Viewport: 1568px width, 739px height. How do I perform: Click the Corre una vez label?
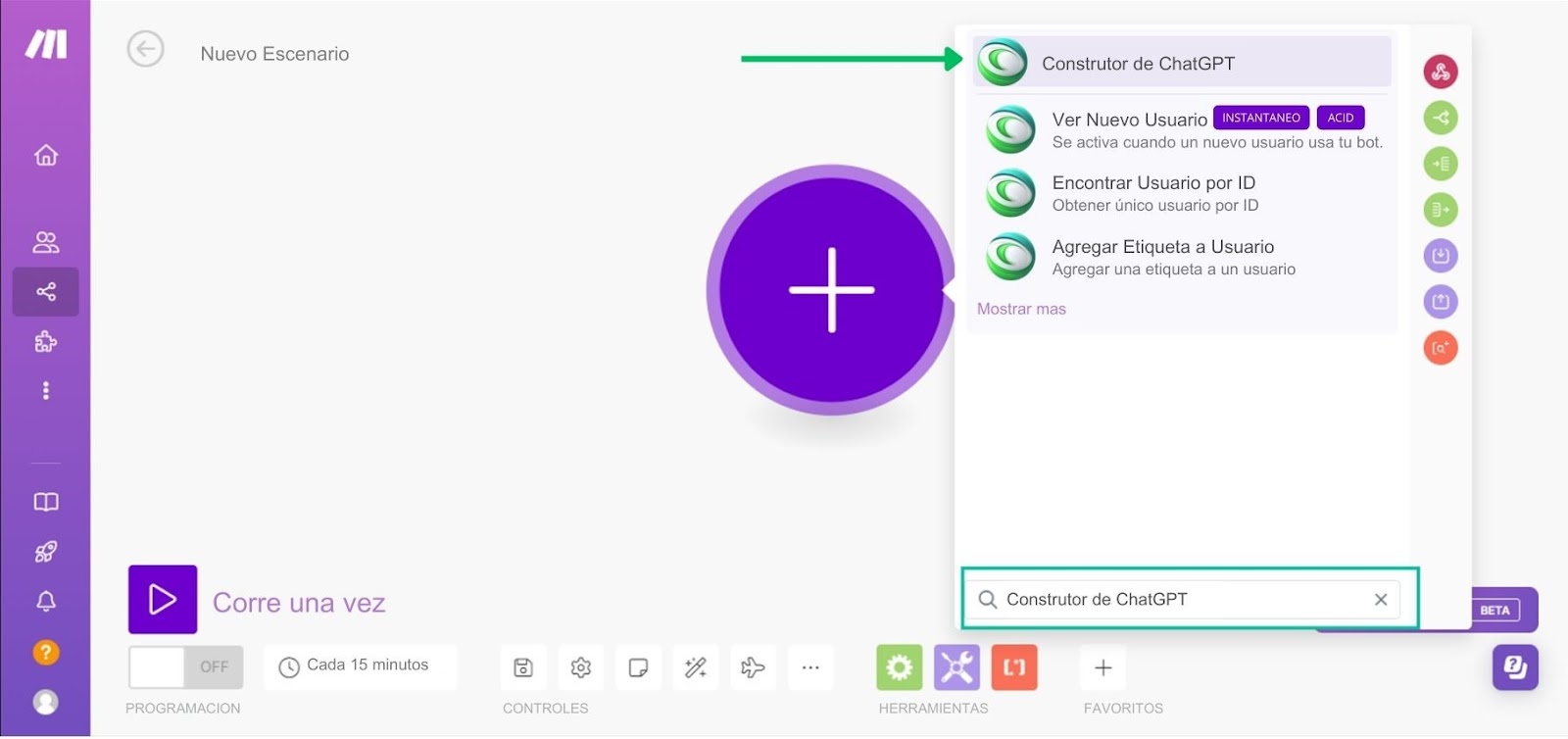coord(299,603)
